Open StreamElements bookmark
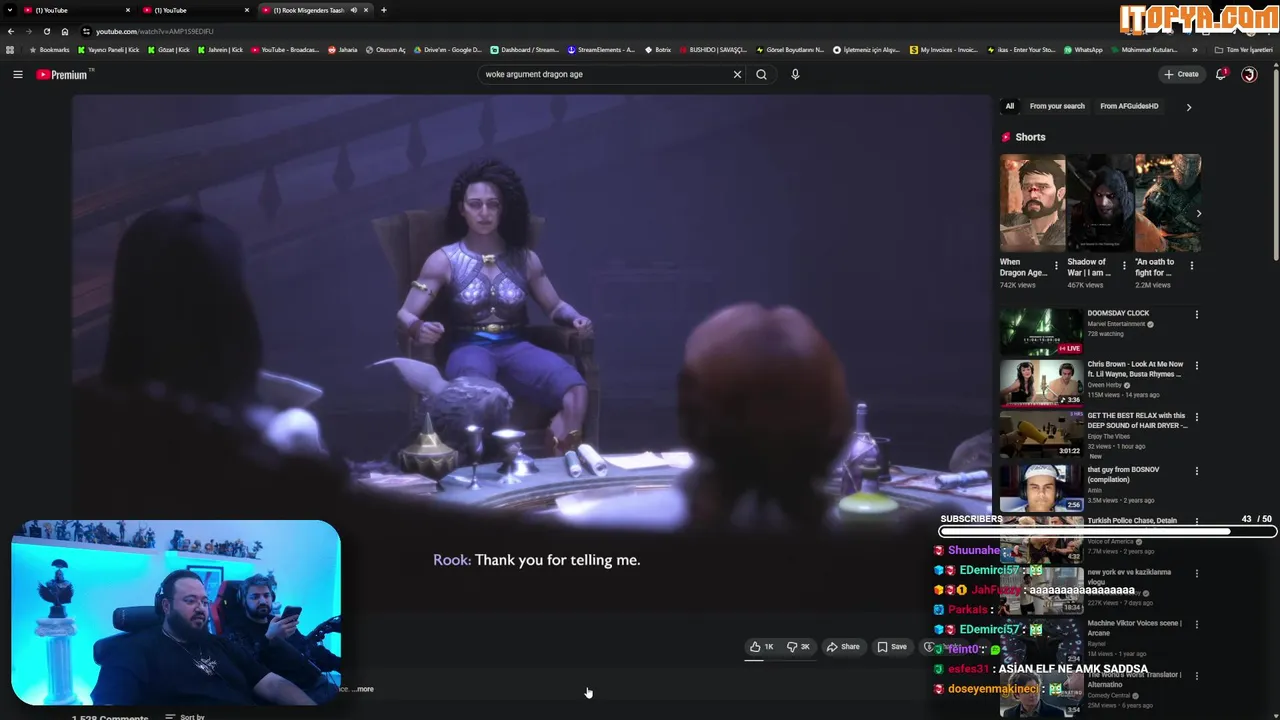This screenshot has height=720, width=1280. (601, 49)
